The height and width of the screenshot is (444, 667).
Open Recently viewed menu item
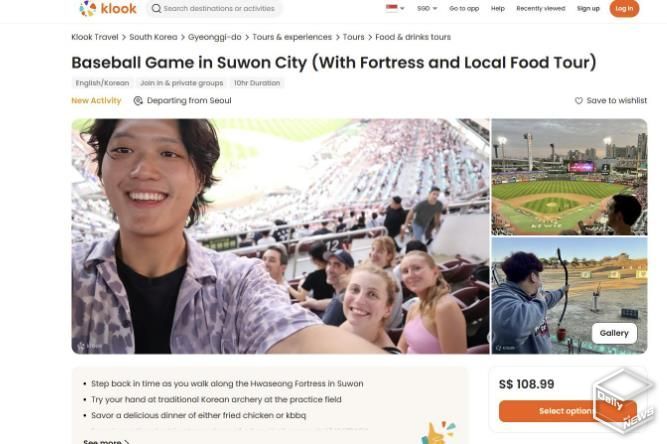[x=541, y=9]
